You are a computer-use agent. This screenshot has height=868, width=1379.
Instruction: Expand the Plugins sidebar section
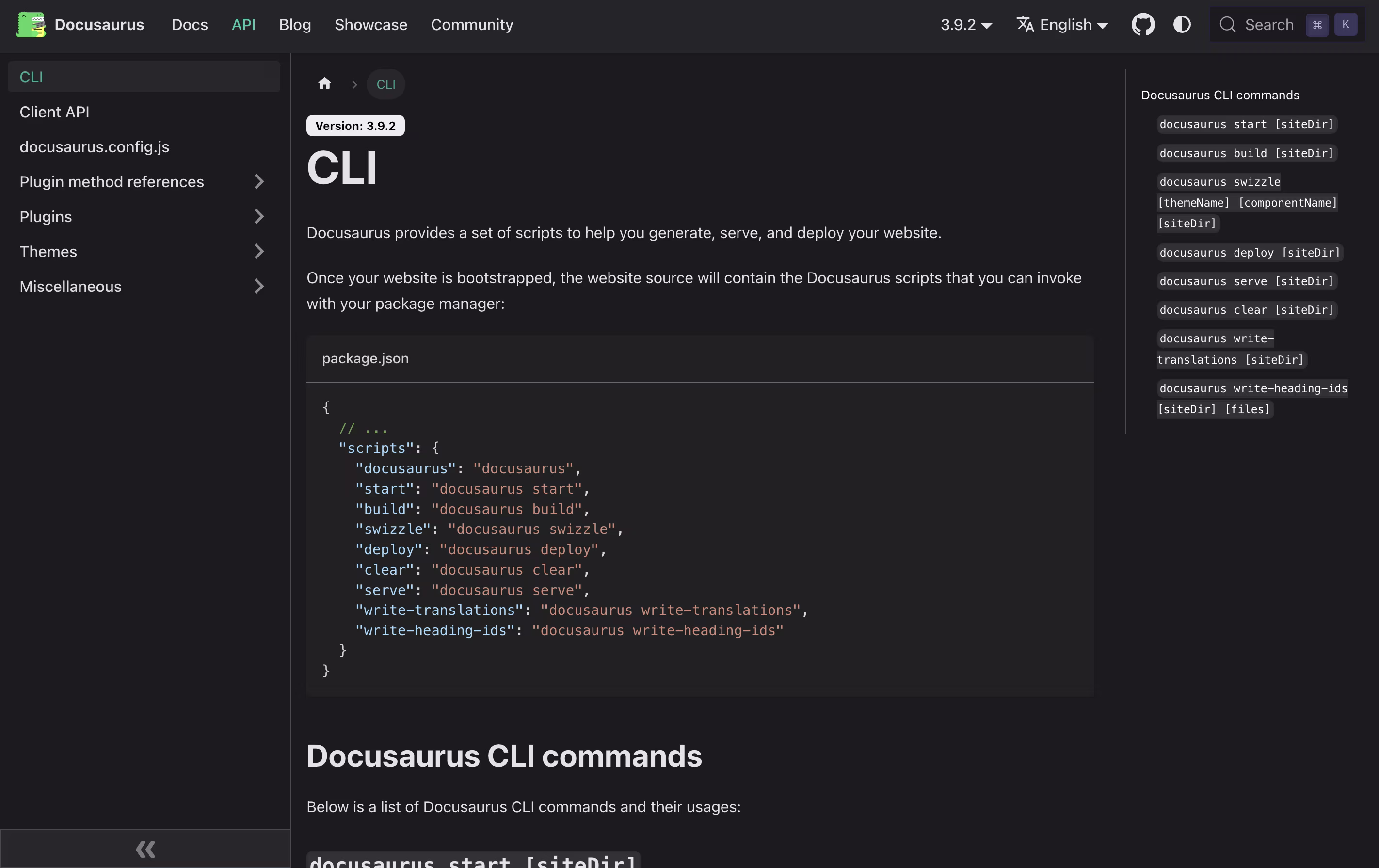coord(259,216)
